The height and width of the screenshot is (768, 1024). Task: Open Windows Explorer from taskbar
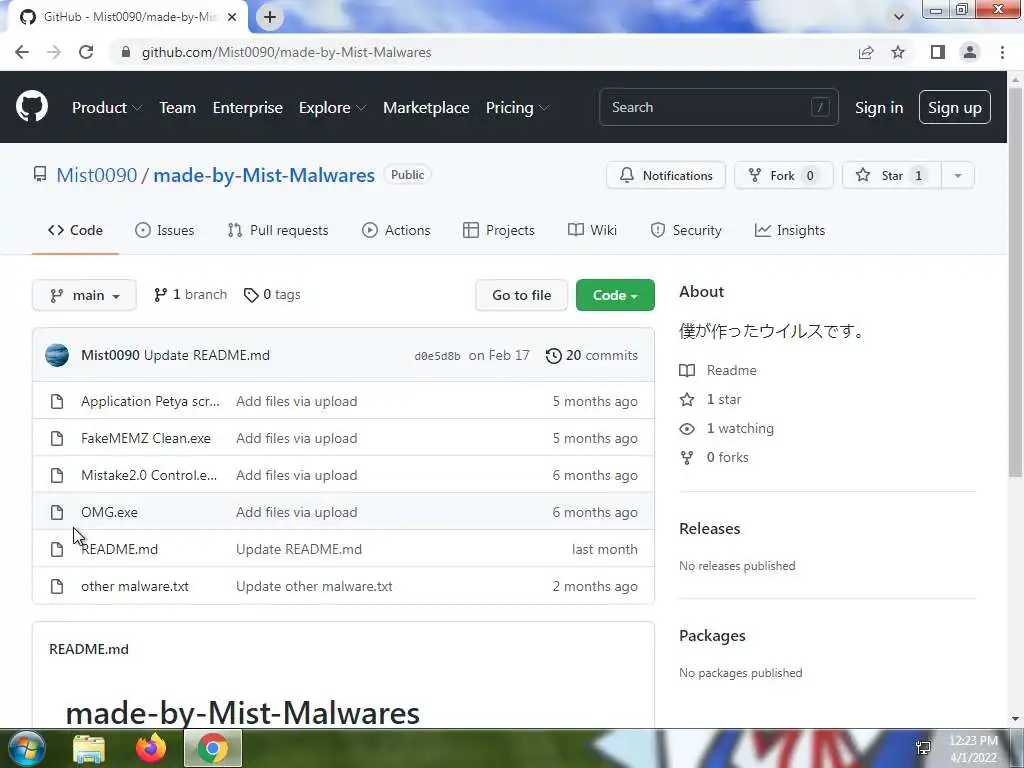pyautogui.click(x=89, y=748)
